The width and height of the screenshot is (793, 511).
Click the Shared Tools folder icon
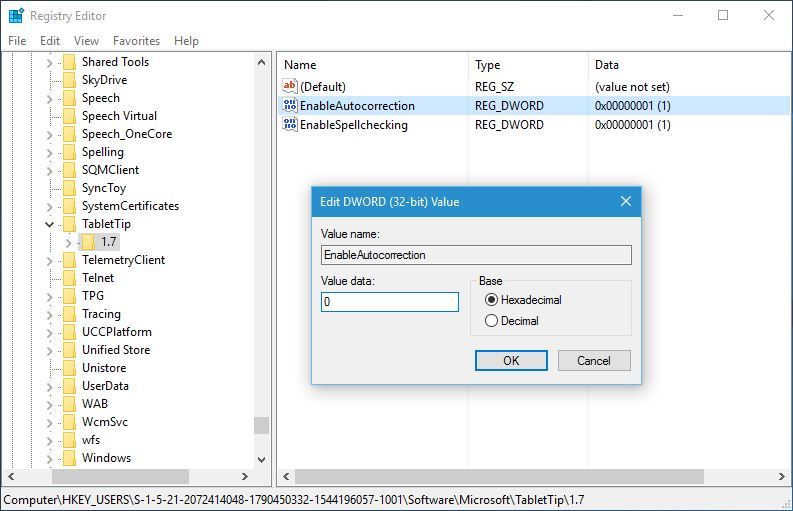point(70,62)
